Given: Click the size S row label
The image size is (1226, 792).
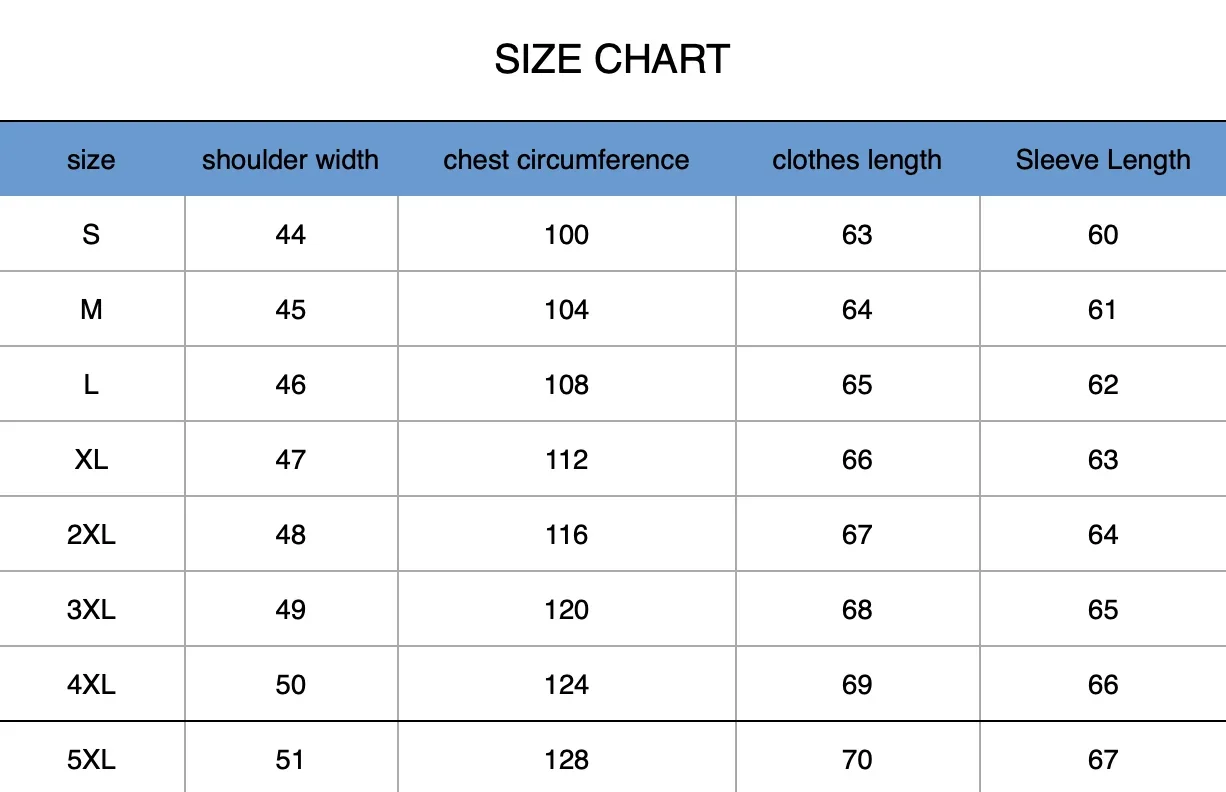Looking at the screenshot, I should click(91, 234).
